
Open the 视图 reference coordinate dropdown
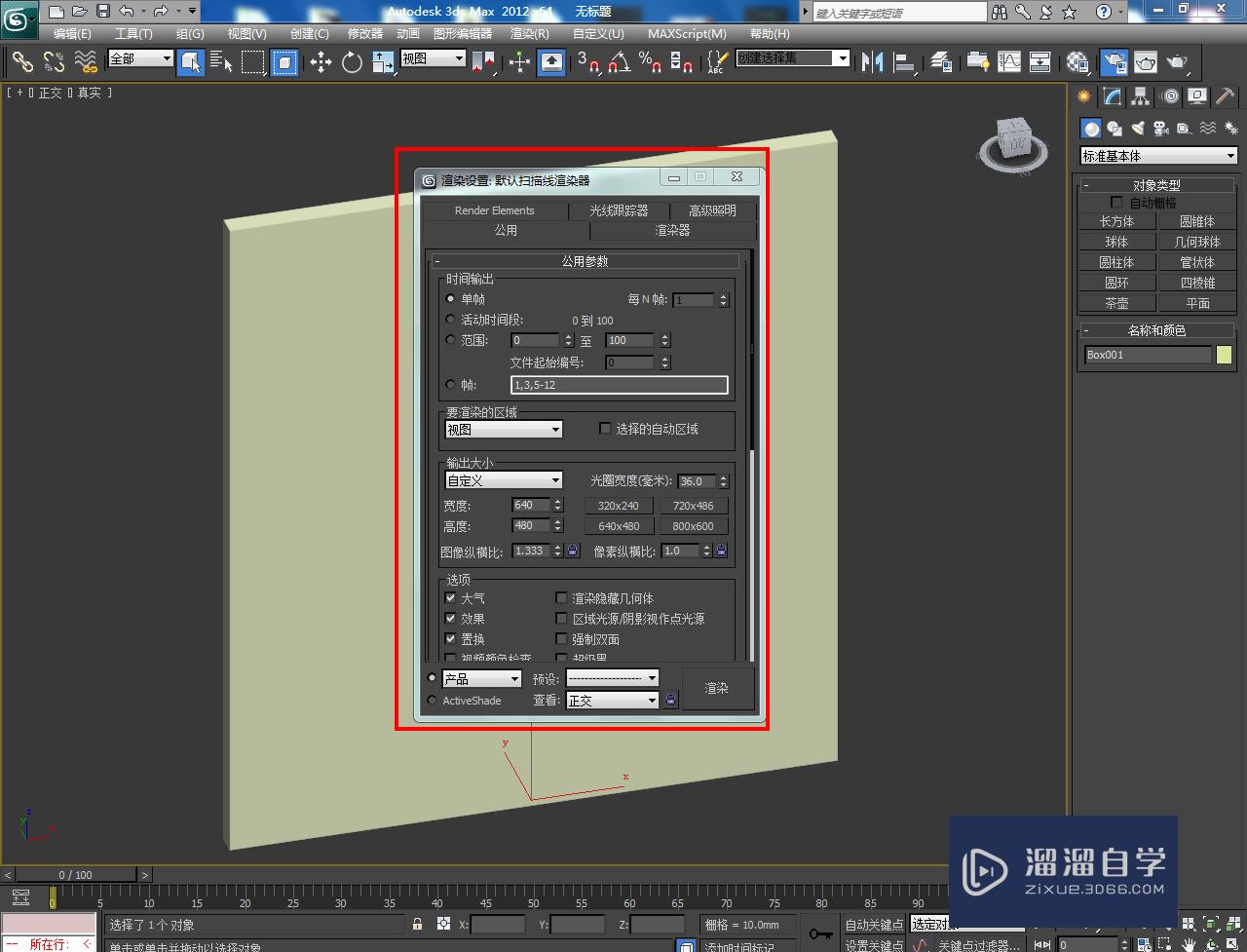pos(434,58)
